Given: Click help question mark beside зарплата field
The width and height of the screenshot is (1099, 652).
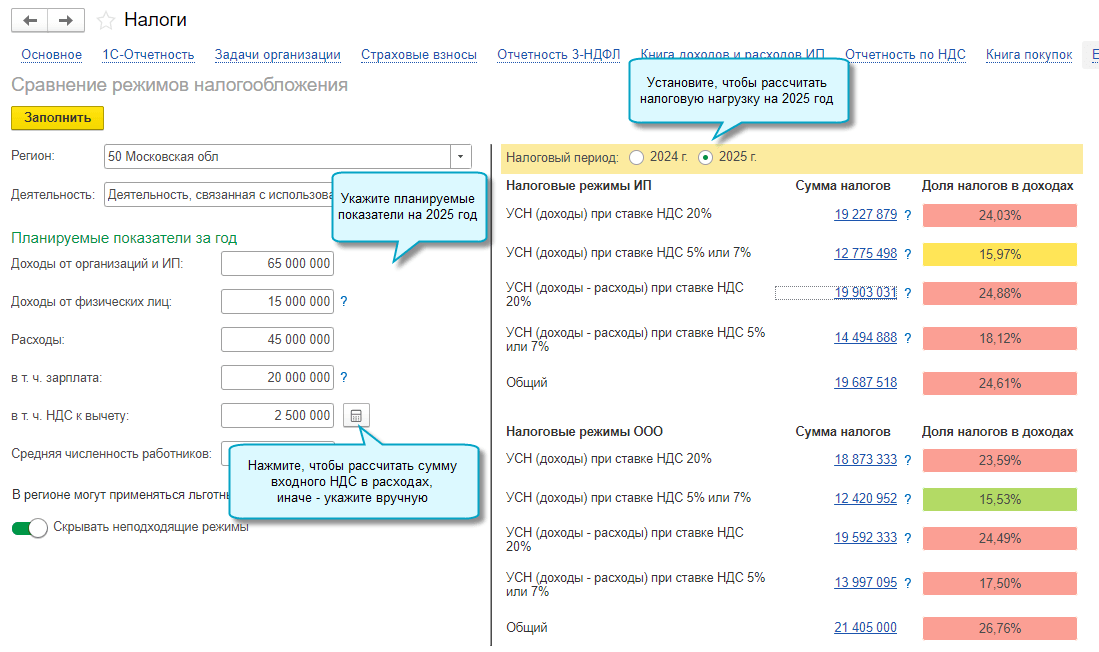Looking at the screenshot, I should tap(344, 377).
